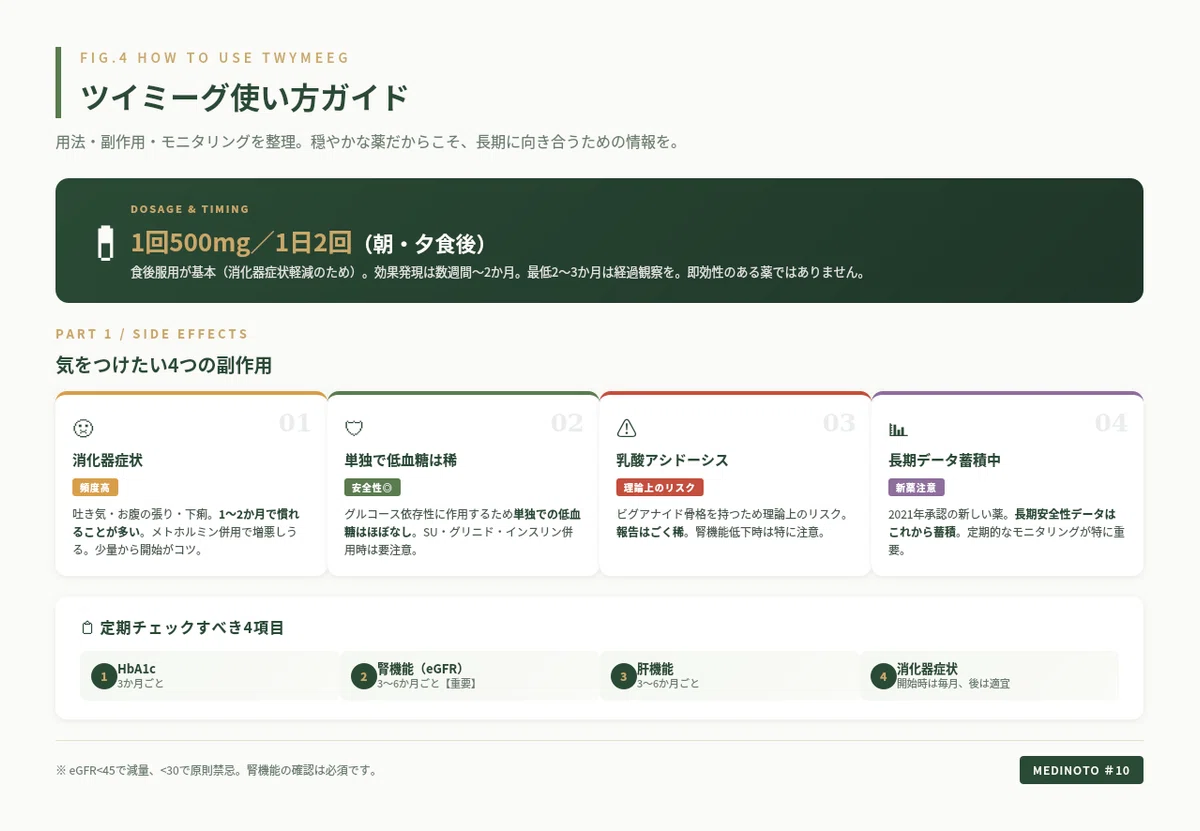The image size is (1200, 831).
Task: Click the bar chart icon on 長期データ蓄積中 card
Action: coord(898,429)
